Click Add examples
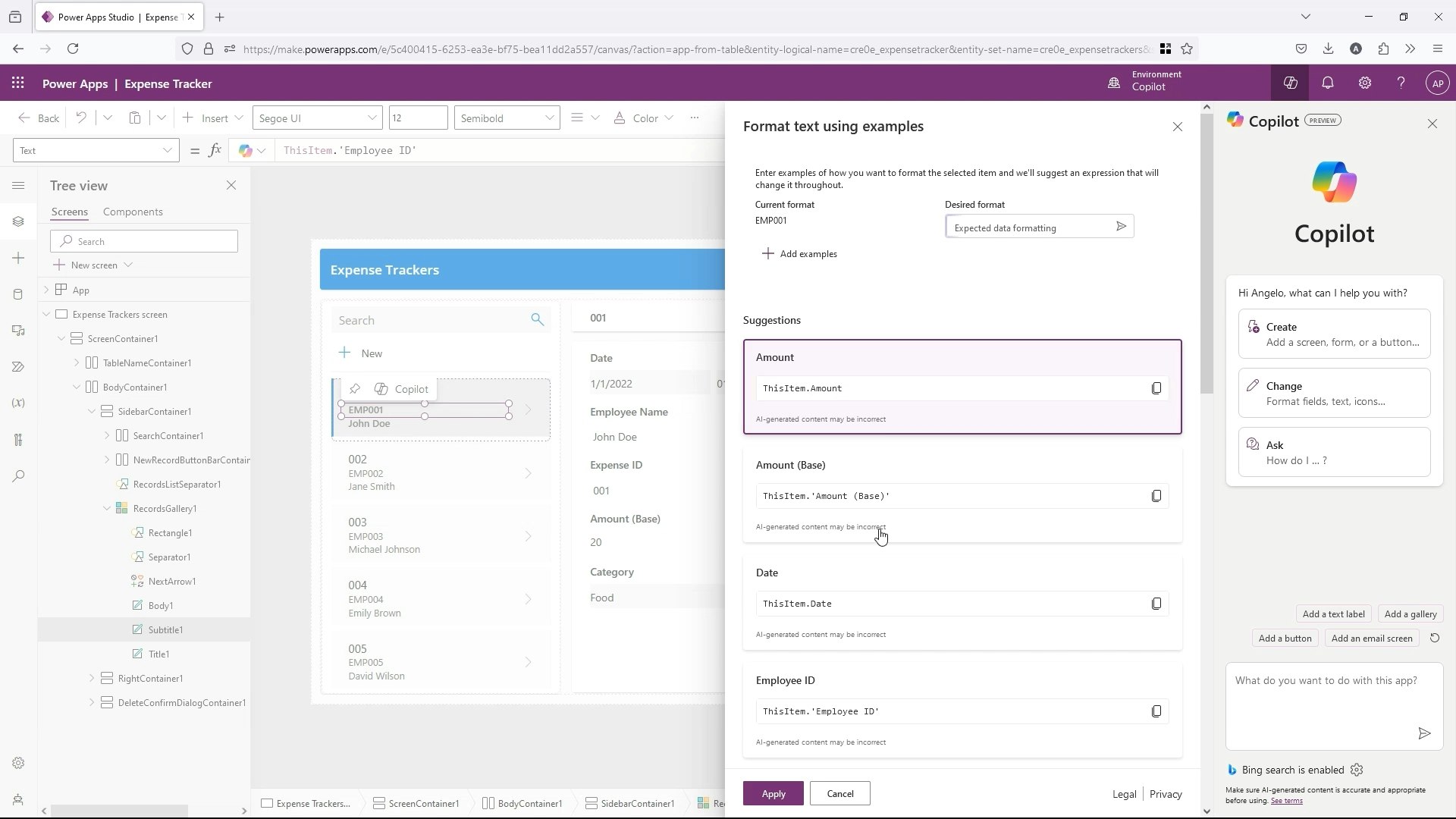The image size is (1456, 819). coord(799,254)
